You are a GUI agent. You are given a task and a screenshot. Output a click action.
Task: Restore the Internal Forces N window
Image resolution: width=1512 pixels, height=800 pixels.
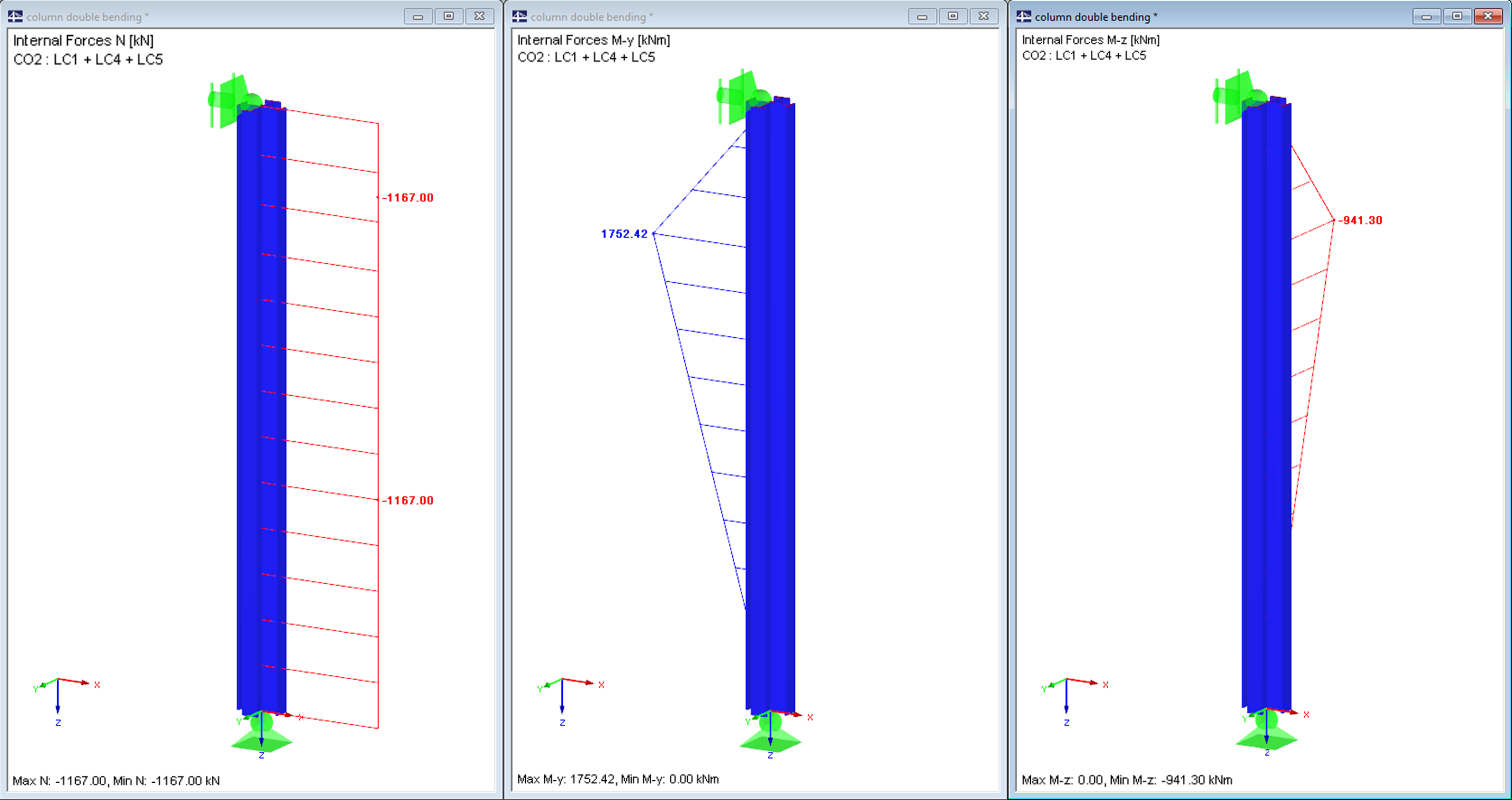pyautogui.click(x=448, y=16)
